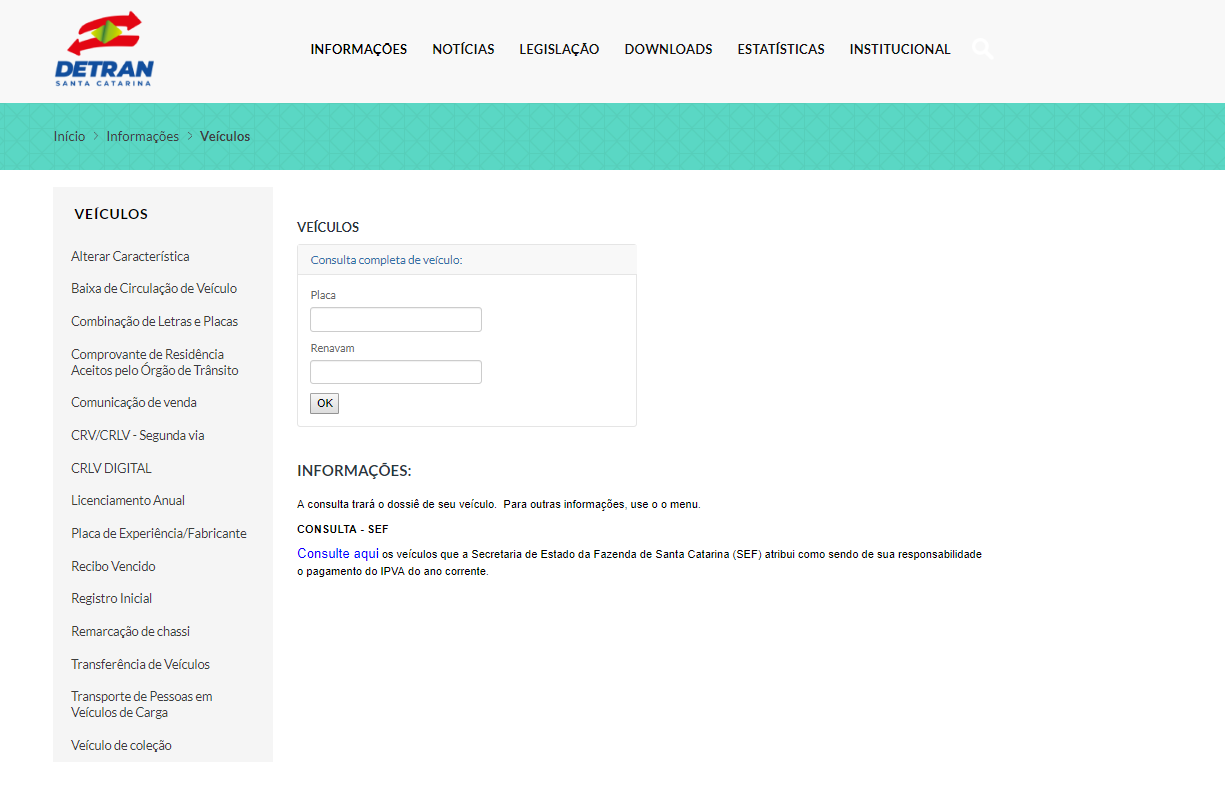Open the DOWNLOADS menu
This screenshot has width=1225, height=798.
[x=667, y=48]
